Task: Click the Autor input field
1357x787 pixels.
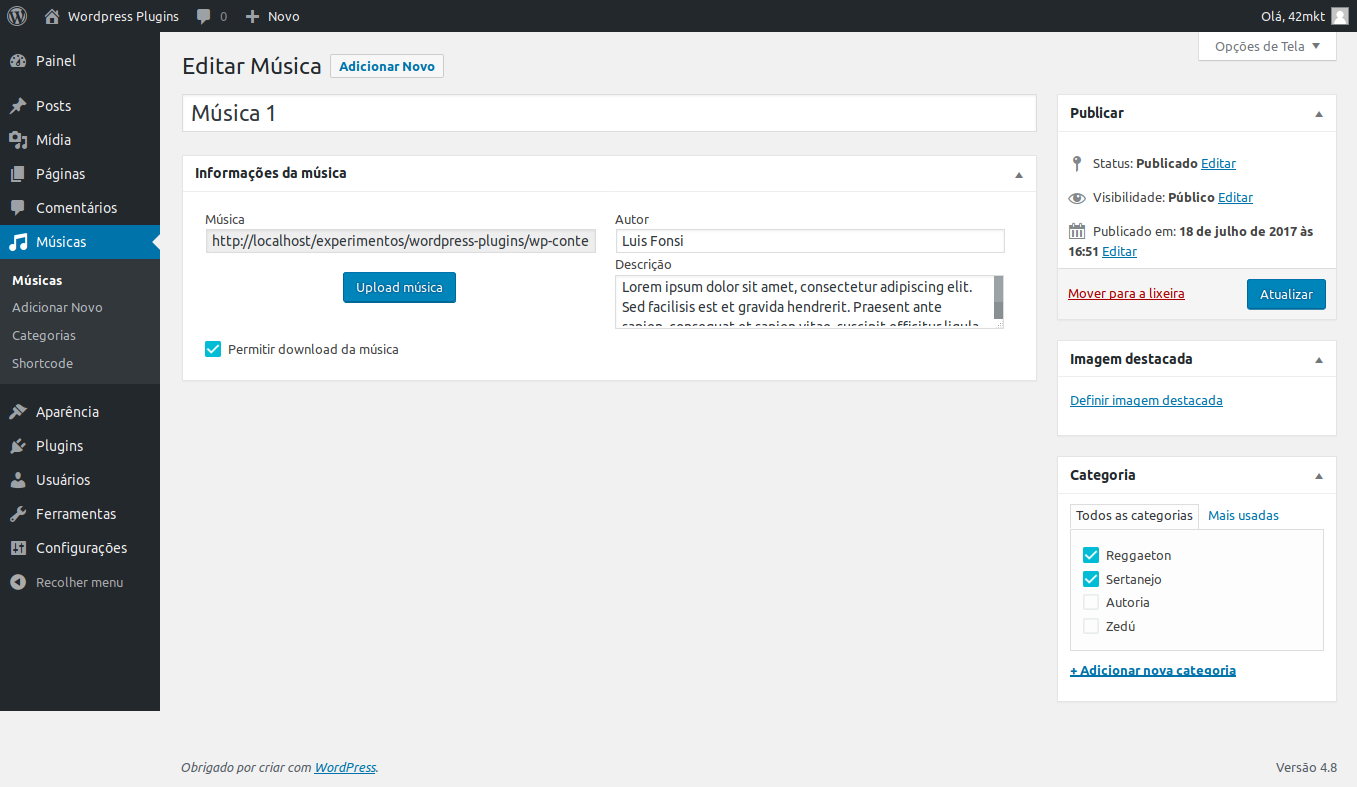Action: (810, 241)
